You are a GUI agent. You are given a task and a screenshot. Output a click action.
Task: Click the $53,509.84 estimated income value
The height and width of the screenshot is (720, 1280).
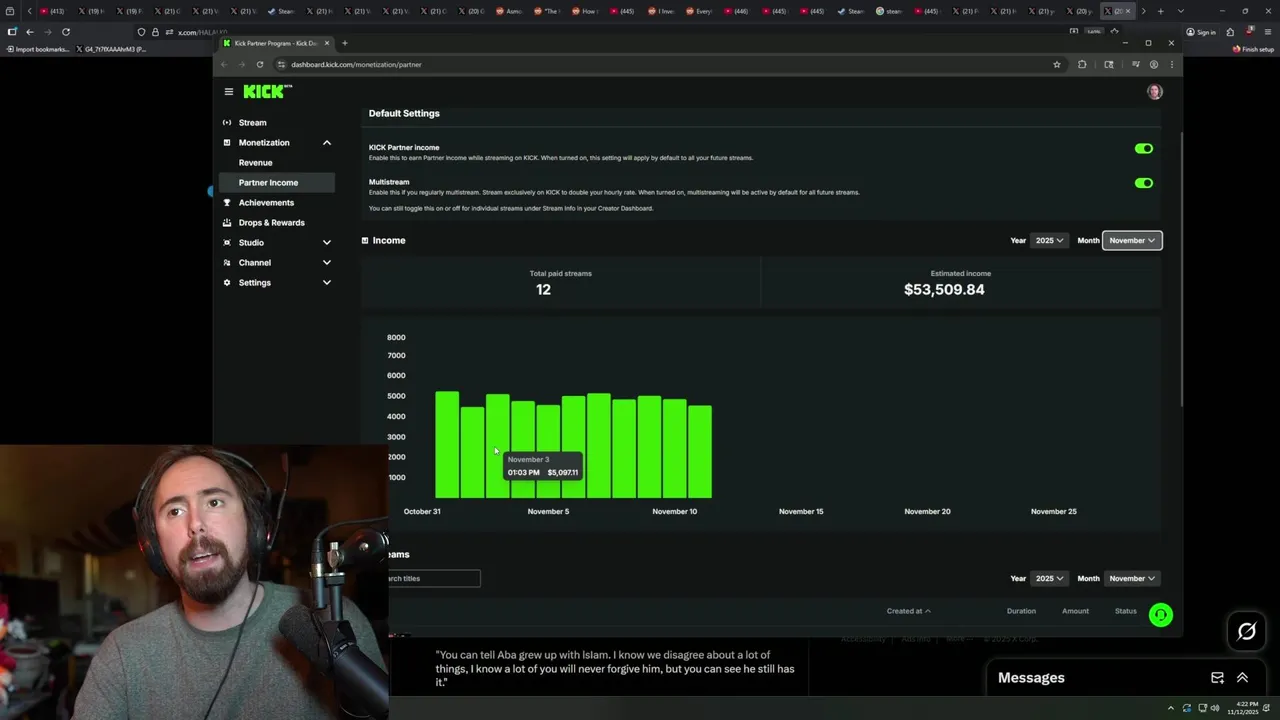944,289
